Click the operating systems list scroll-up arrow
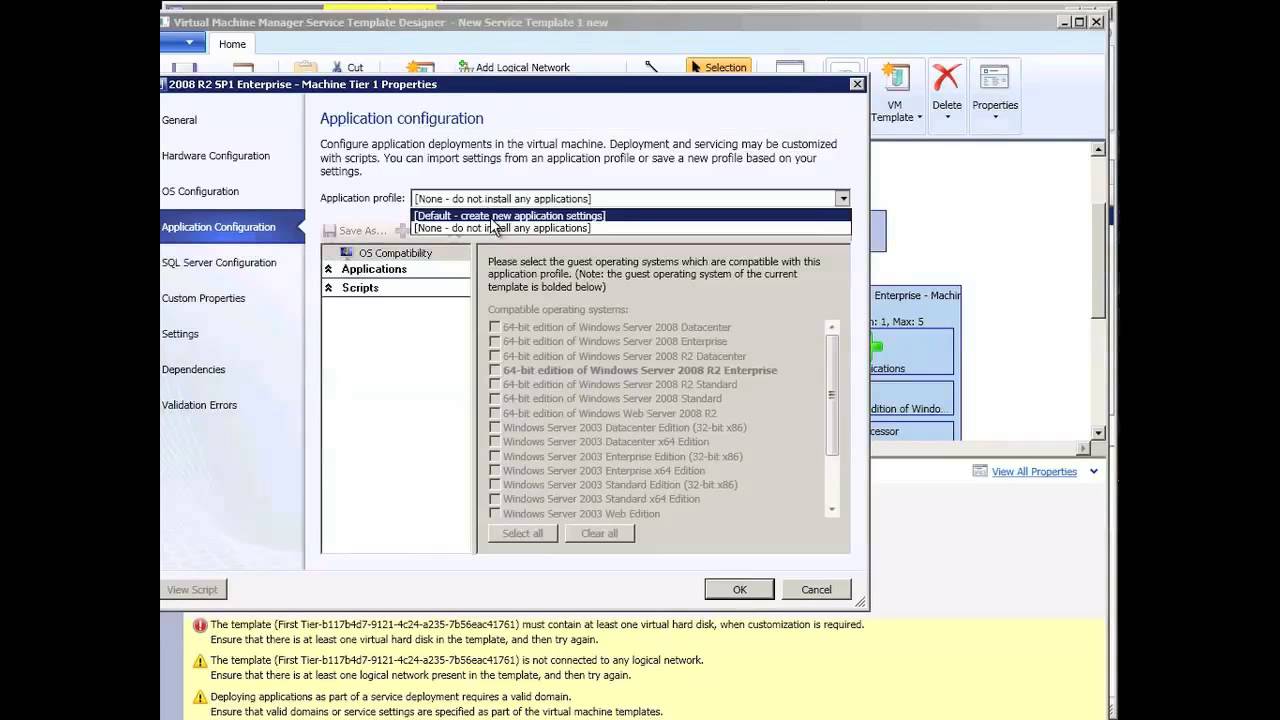Screen dimensions: 1280x720 (831, 327)
